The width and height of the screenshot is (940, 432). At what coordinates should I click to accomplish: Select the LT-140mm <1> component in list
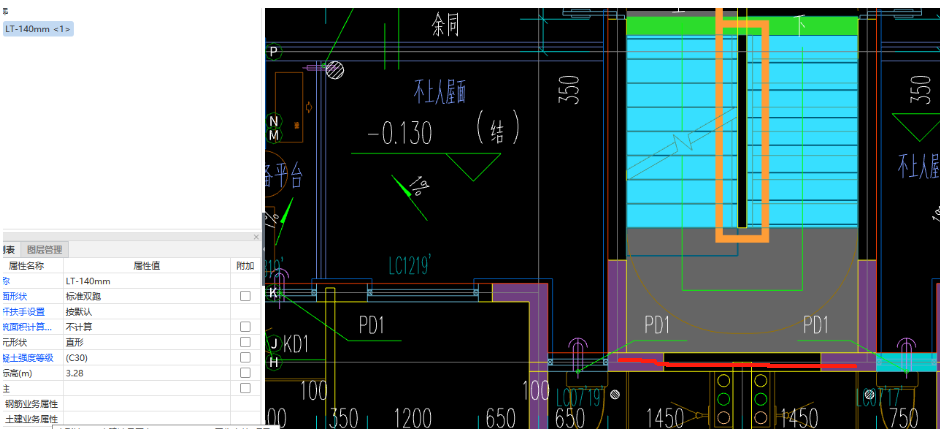(x=38, y=29)
